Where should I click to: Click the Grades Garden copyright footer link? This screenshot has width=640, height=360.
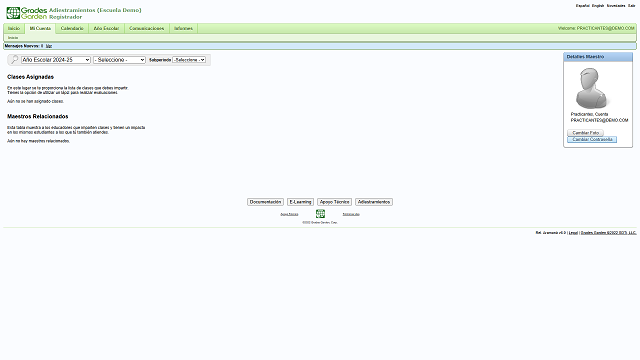pos(609,233)
